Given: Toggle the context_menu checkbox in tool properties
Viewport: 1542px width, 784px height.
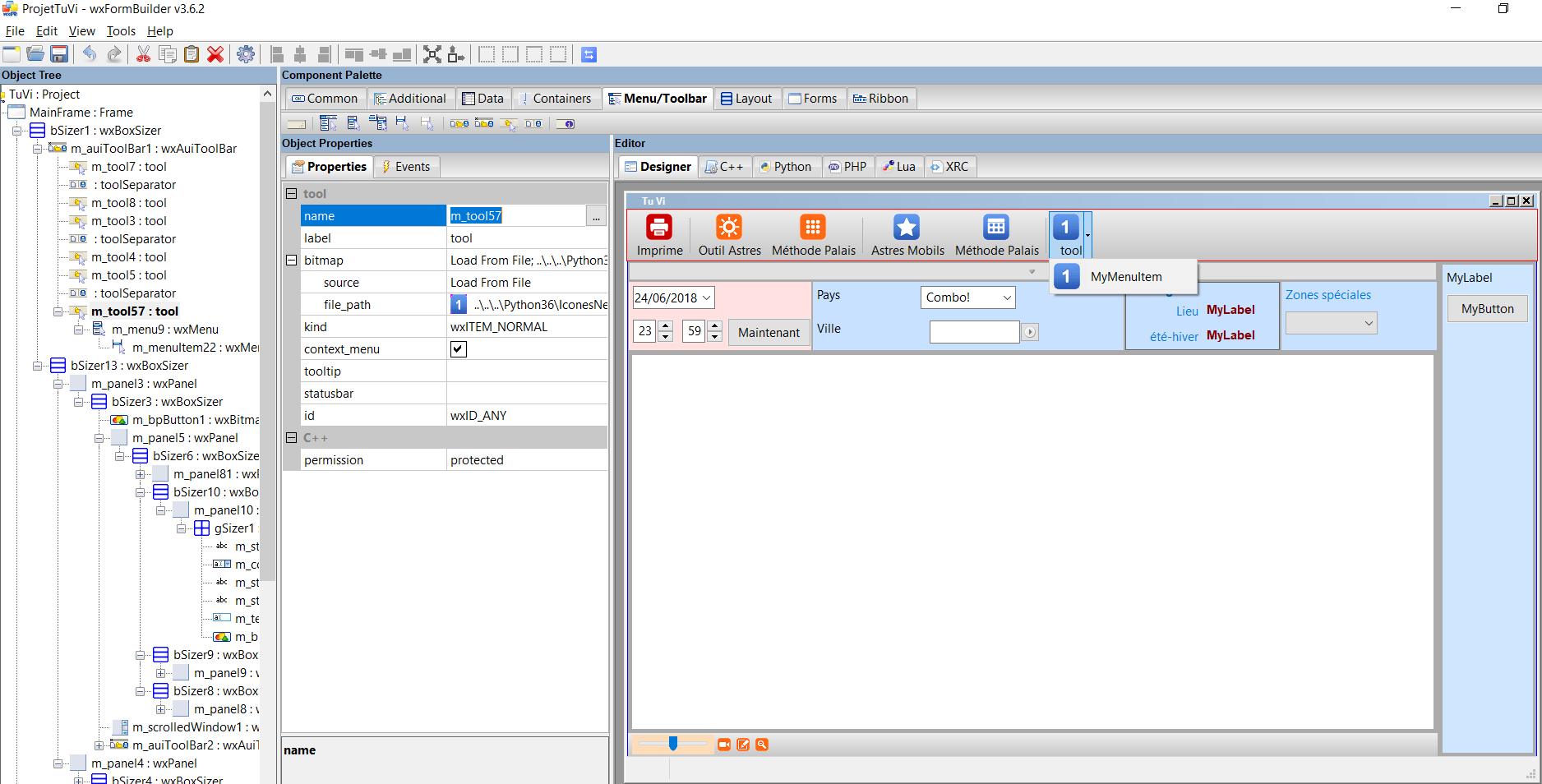Looking at the screenshot, I should click(458, 348).
